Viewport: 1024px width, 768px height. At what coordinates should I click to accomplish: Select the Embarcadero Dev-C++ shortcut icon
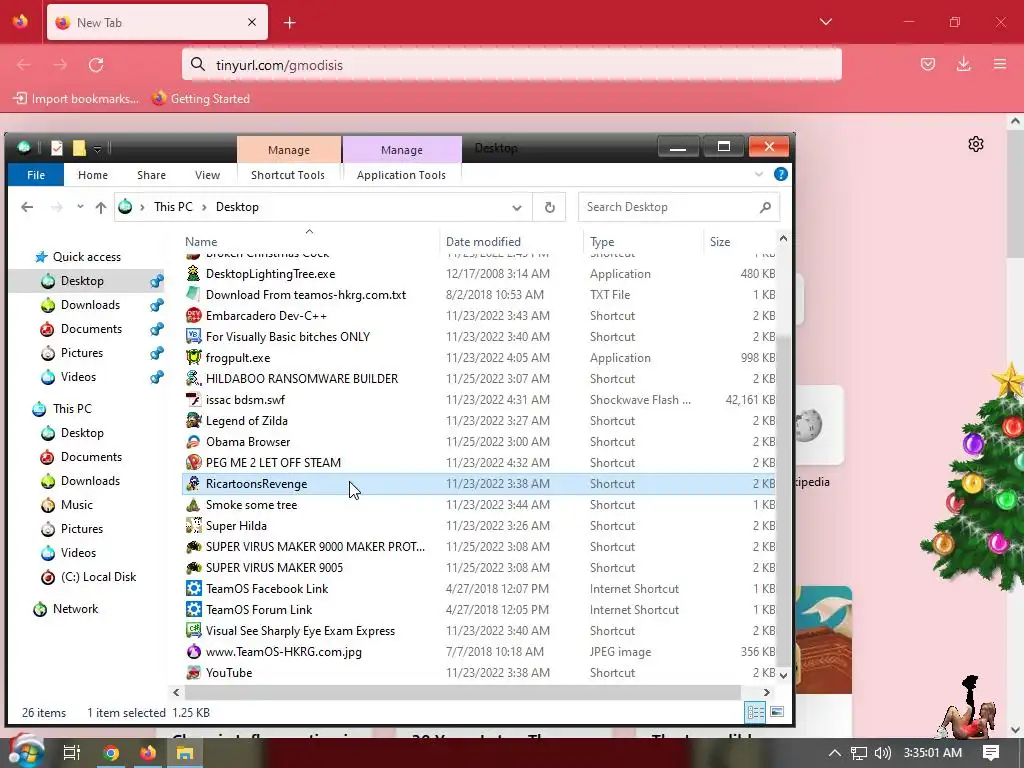click(193, 315)
